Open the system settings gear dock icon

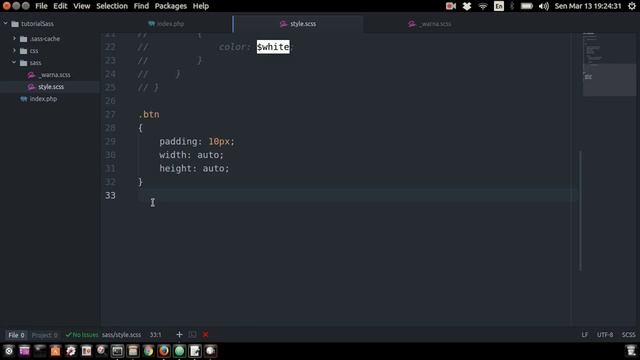click(x=71, y=351)
